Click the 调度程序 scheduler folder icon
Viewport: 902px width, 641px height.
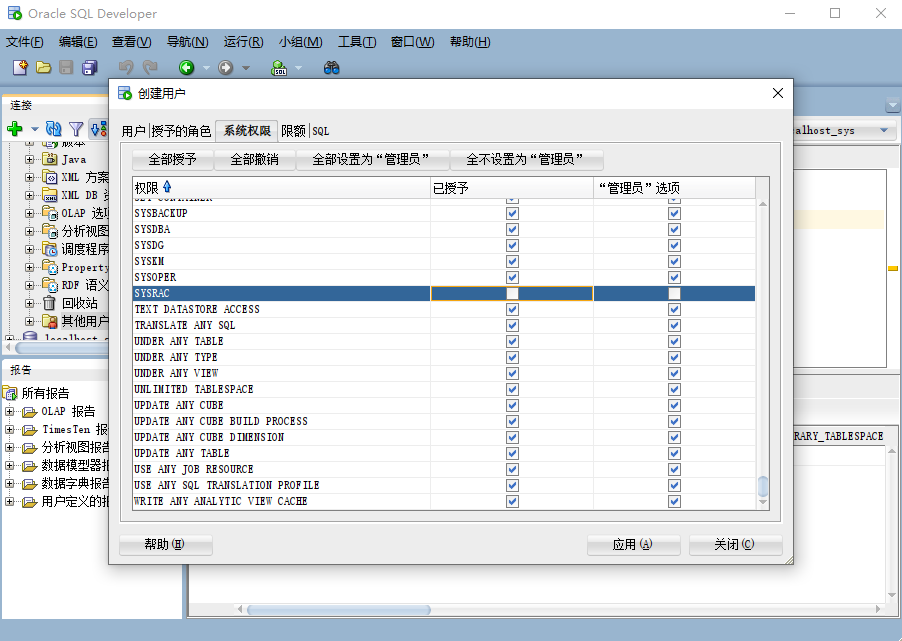click(x=51, y=249)
